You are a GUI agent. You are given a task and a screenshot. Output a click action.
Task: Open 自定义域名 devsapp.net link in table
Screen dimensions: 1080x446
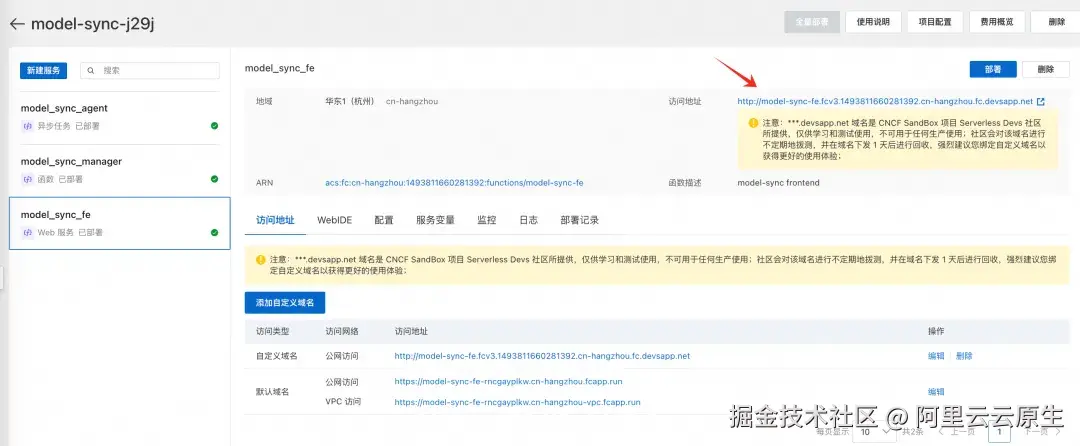click(542, 356)
